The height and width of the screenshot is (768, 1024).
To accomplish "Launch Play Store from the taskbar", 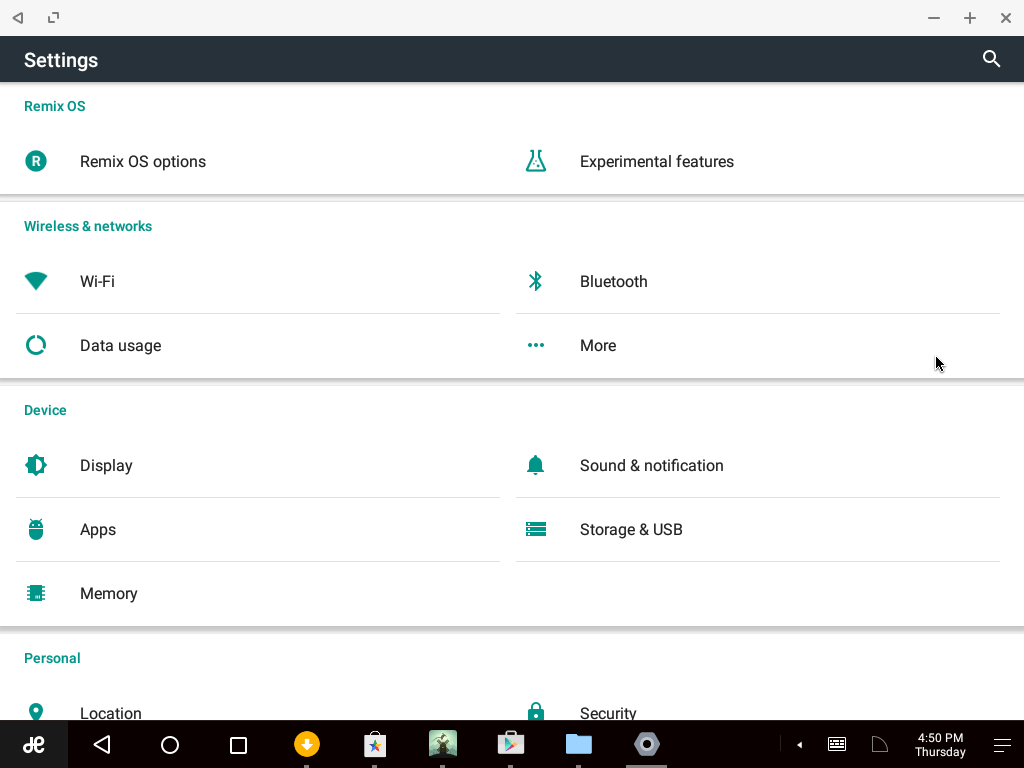I will 511,744.
